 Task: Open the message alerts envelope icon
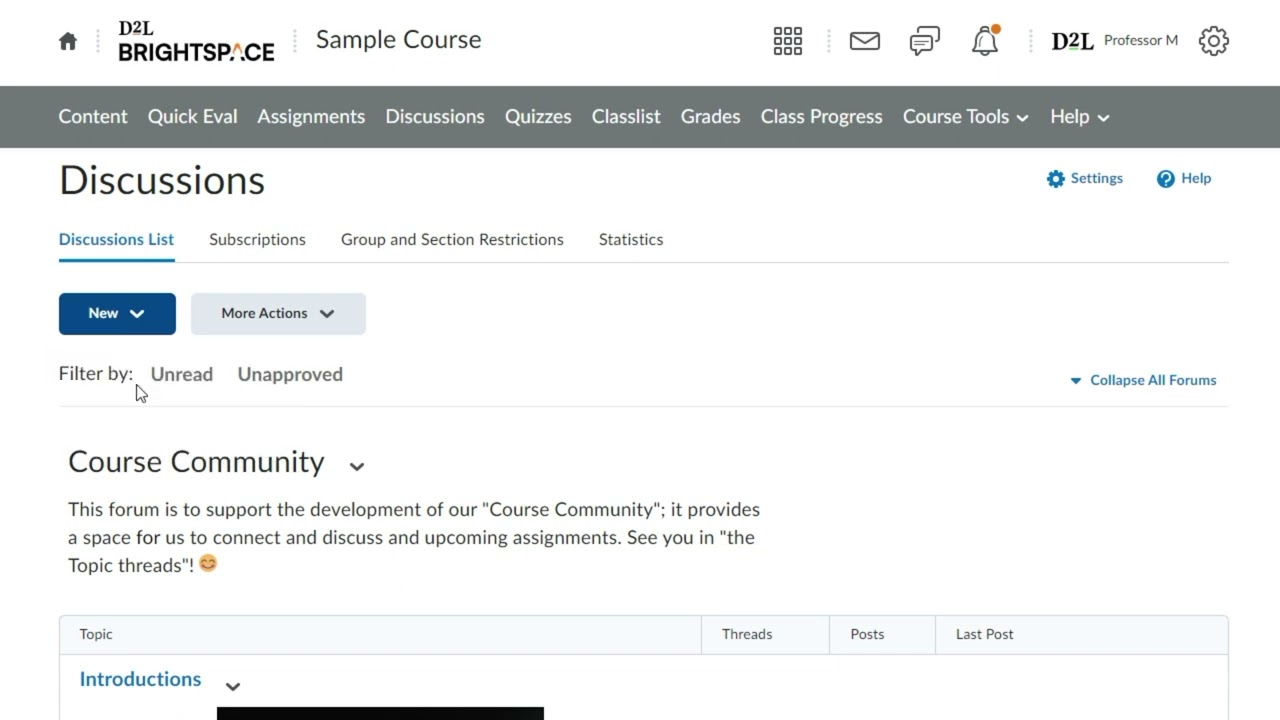[x=865, y=41]
